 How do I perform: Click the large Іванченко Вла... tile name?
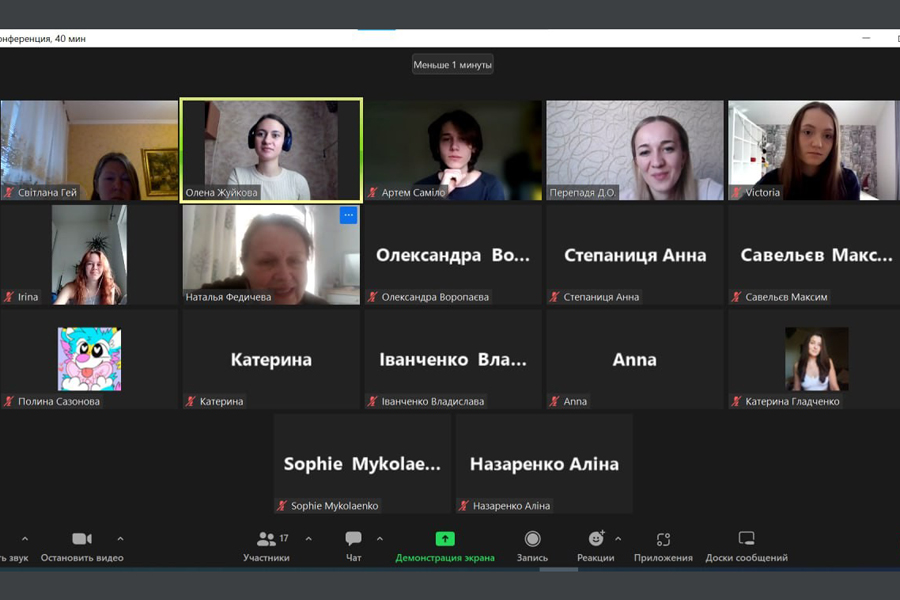pos(453,360)
